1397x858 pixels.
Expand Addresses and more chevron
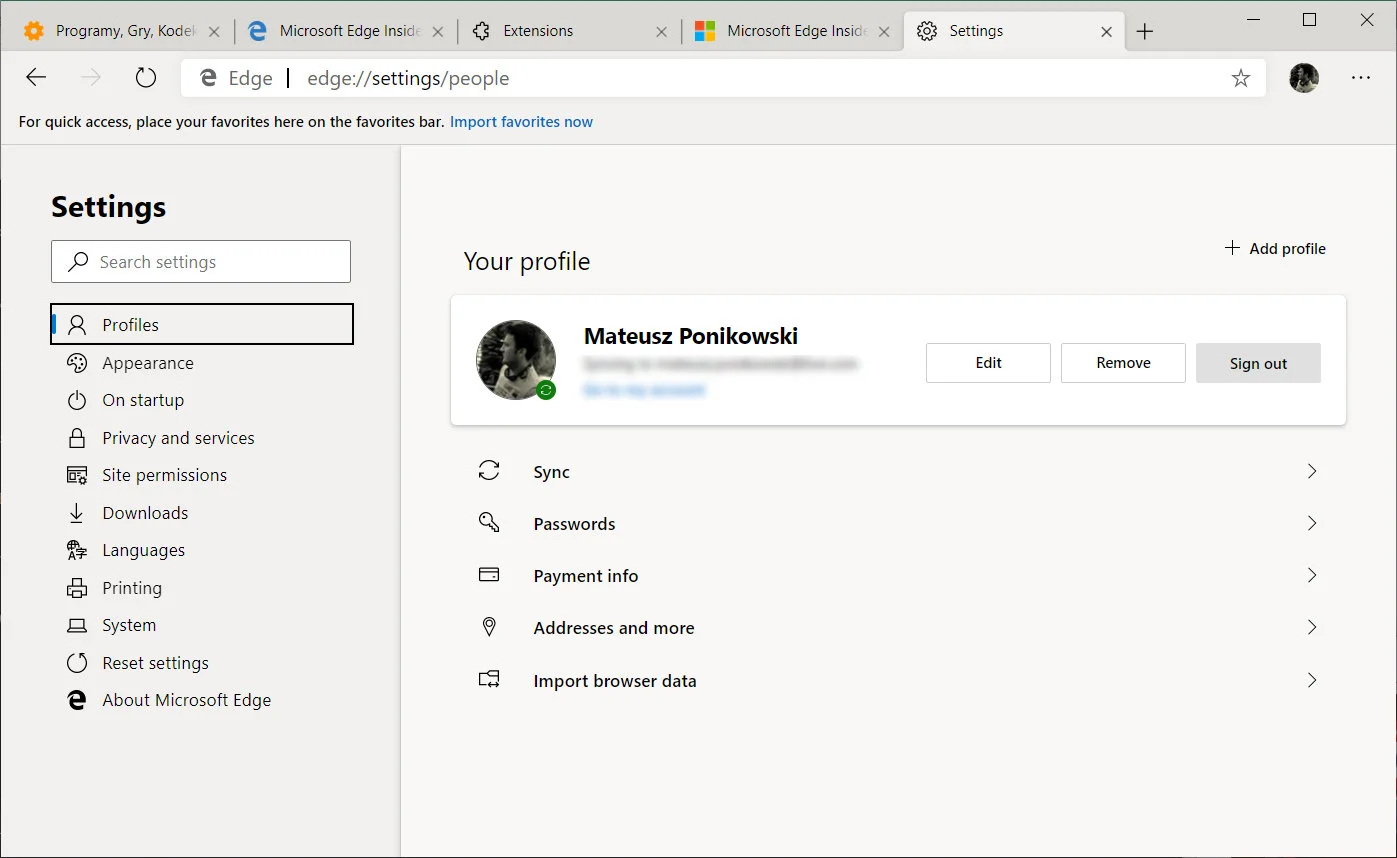(1312, 627)
